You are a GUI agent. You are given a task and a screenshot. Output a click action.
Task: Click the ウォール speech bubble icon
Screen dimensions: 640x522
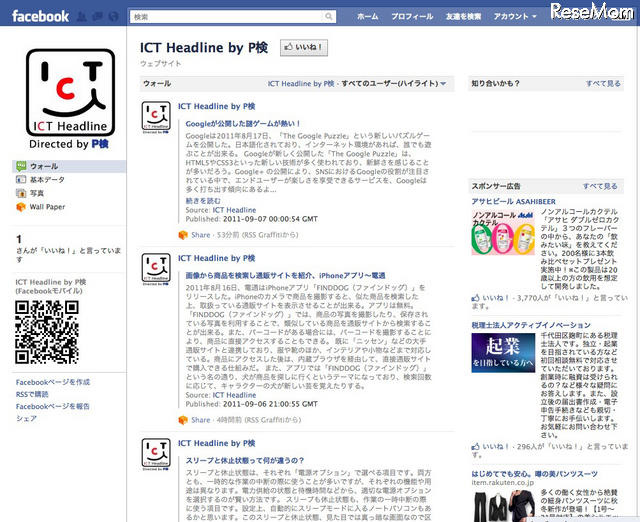pyautogui.click(x=21, y=166)
